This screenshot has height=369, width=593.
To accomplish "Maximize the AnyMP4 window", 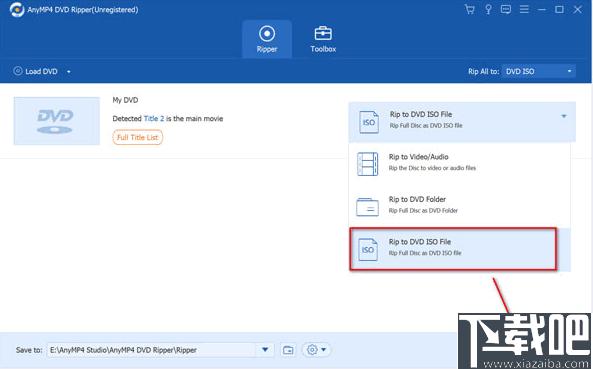I will click(559, 9).
